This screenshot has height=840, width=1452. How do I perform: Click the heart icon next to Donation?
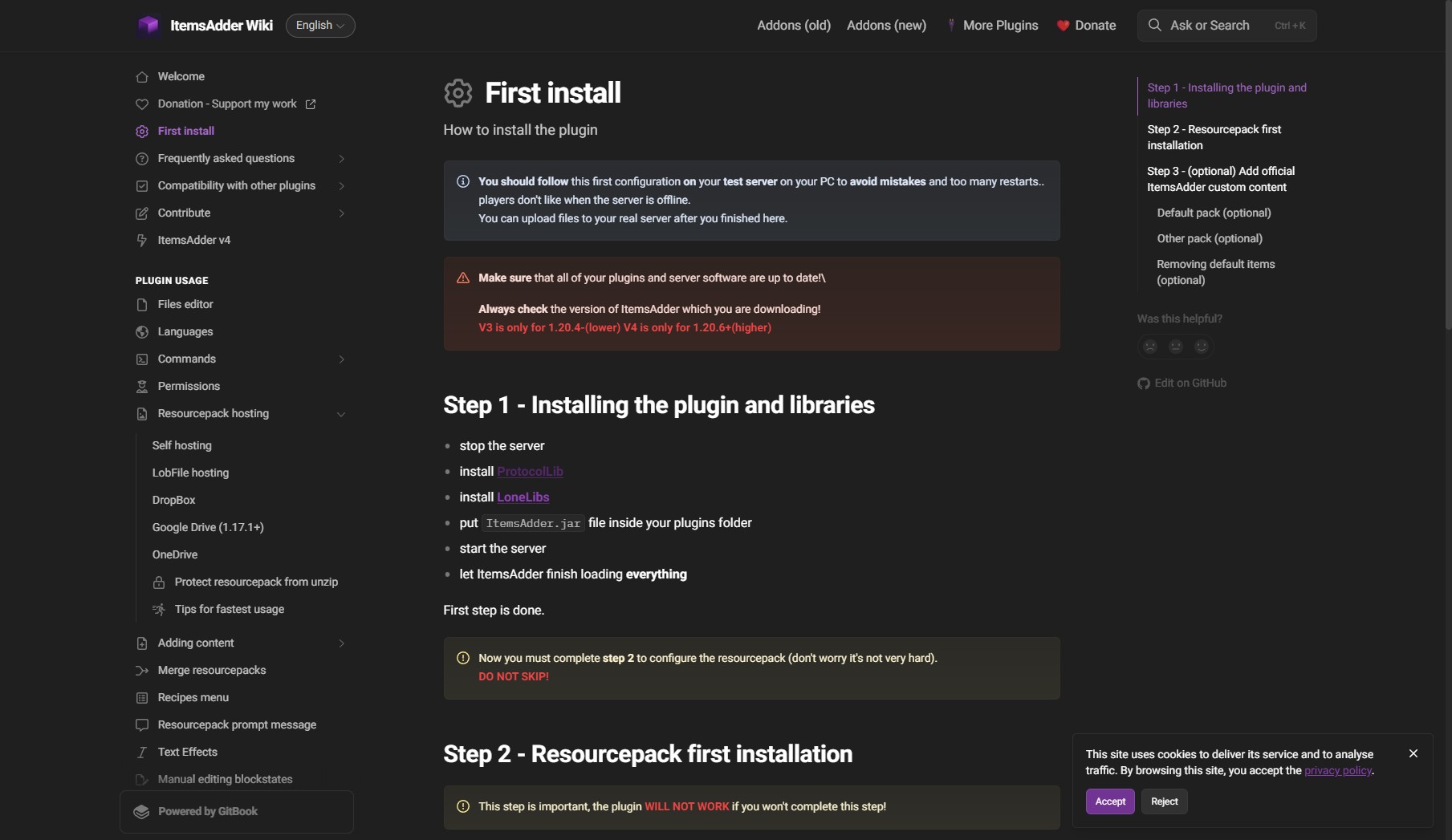point(142,103)
